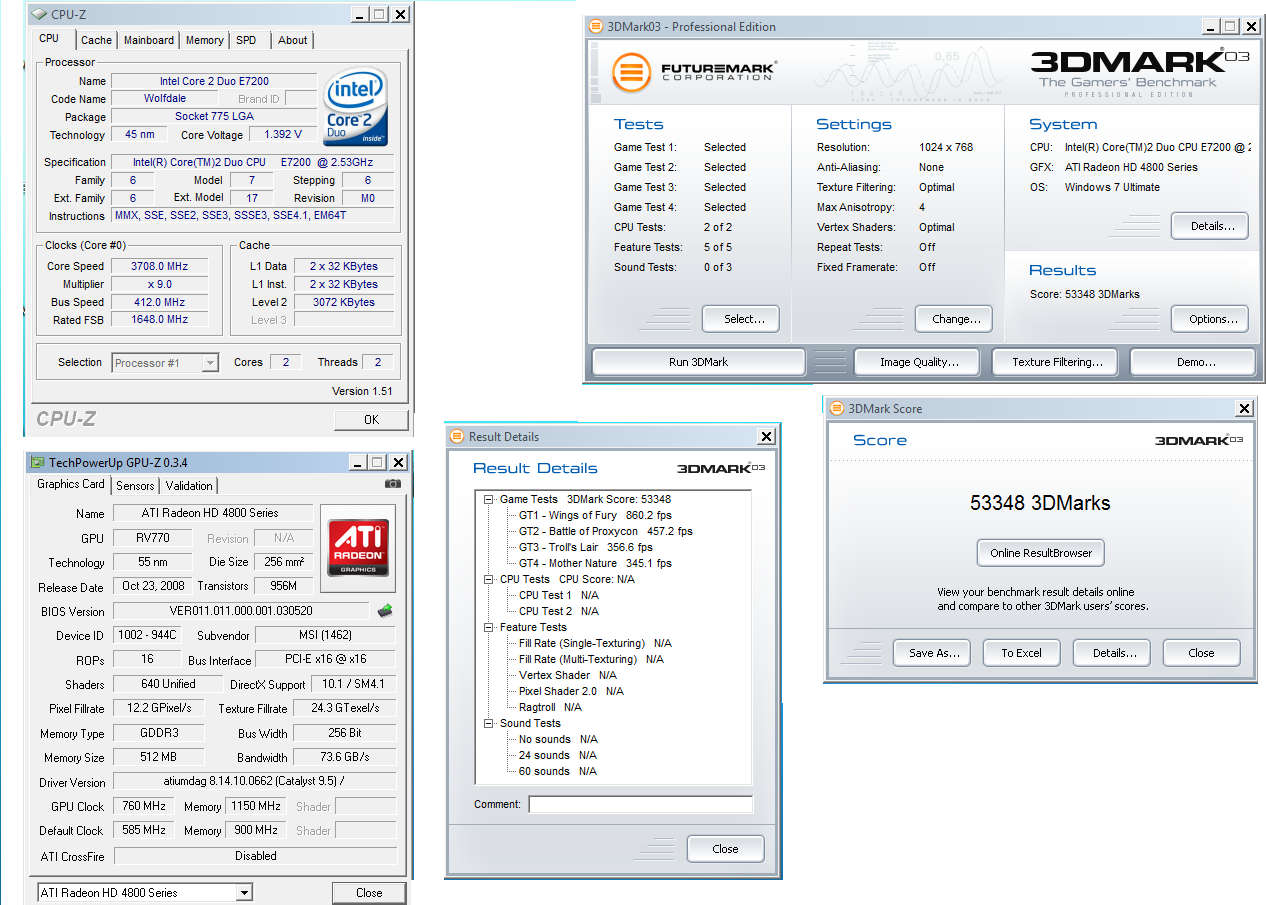The height and width of the screenshot is (905, 1266).
Task: Open the Texture Filtering tool
Action: point(1057,362)
